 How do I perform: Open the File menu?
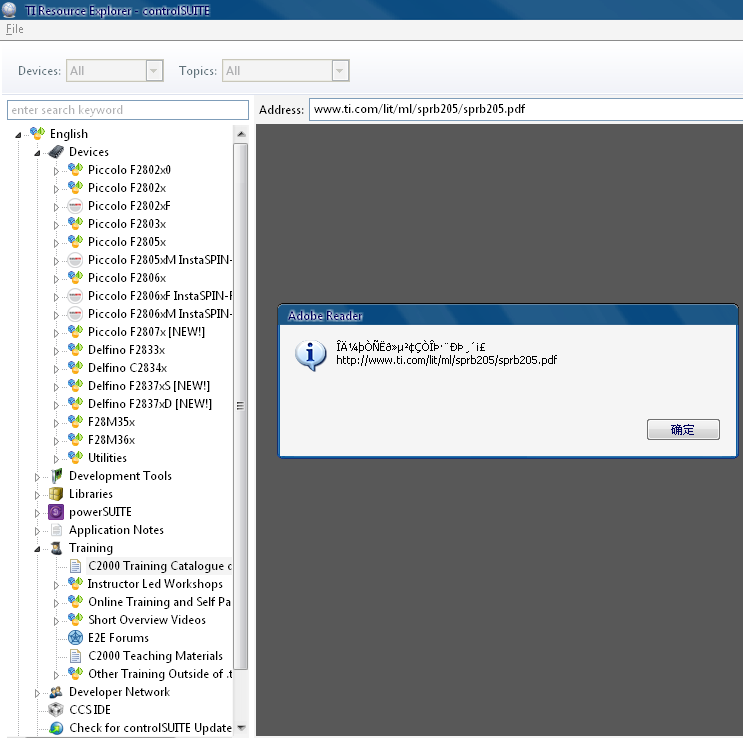14,29
